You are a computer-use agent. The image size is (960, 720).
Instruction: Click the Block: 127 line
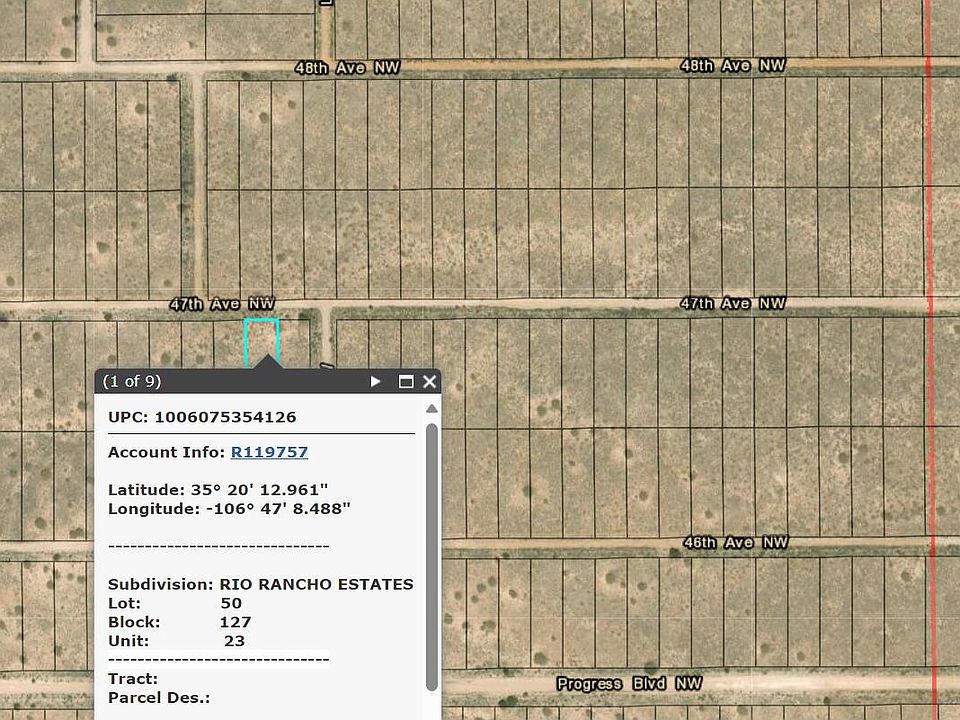tap(179, 622)
